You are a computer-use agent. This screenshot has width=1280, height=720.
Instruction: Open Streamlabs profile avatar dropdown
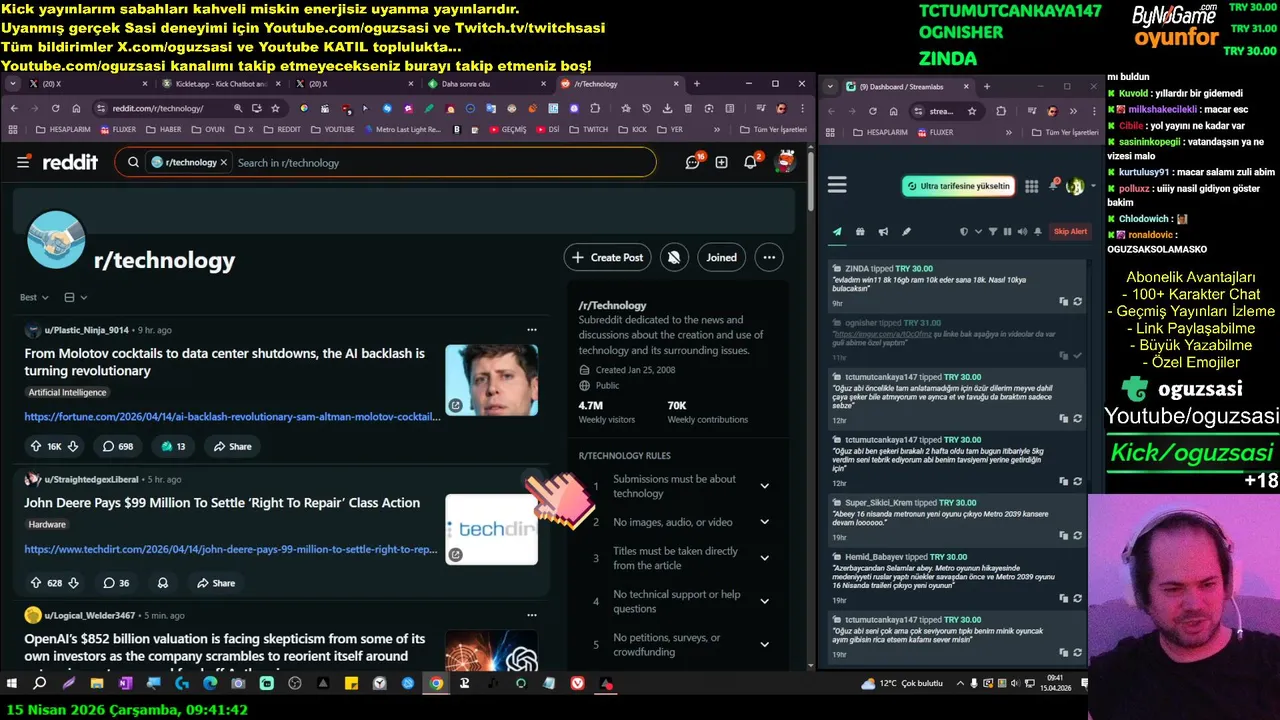click(1079, 186)
